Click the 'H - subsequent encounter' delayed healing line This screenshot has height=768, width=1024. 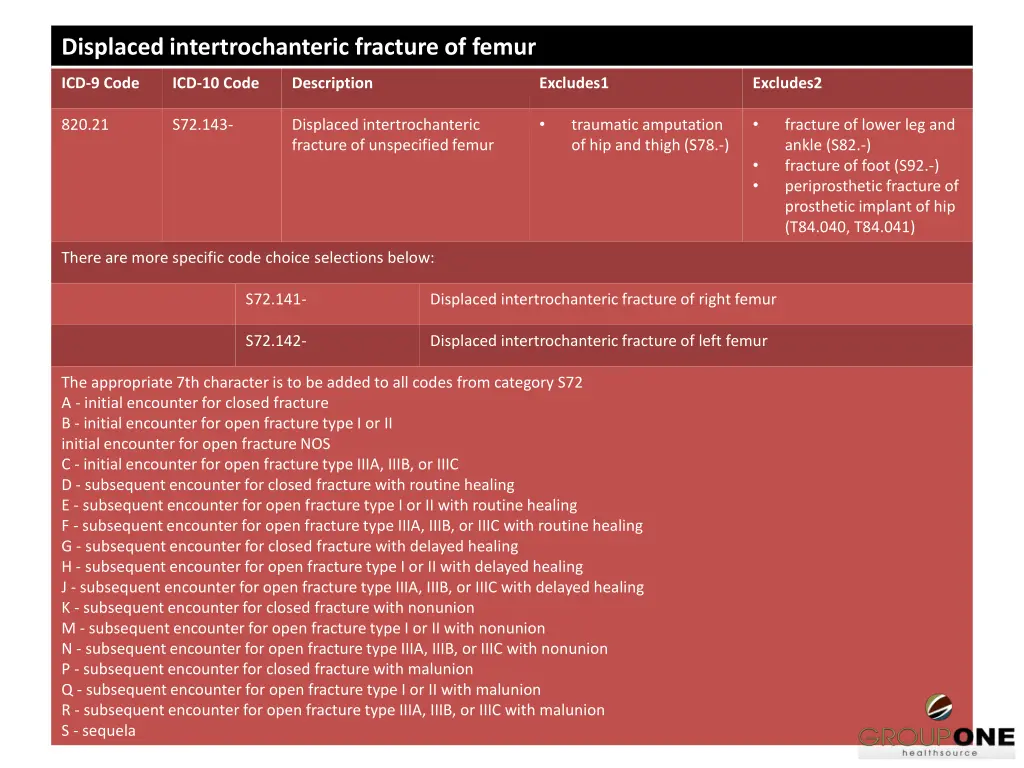click(322, 567)
